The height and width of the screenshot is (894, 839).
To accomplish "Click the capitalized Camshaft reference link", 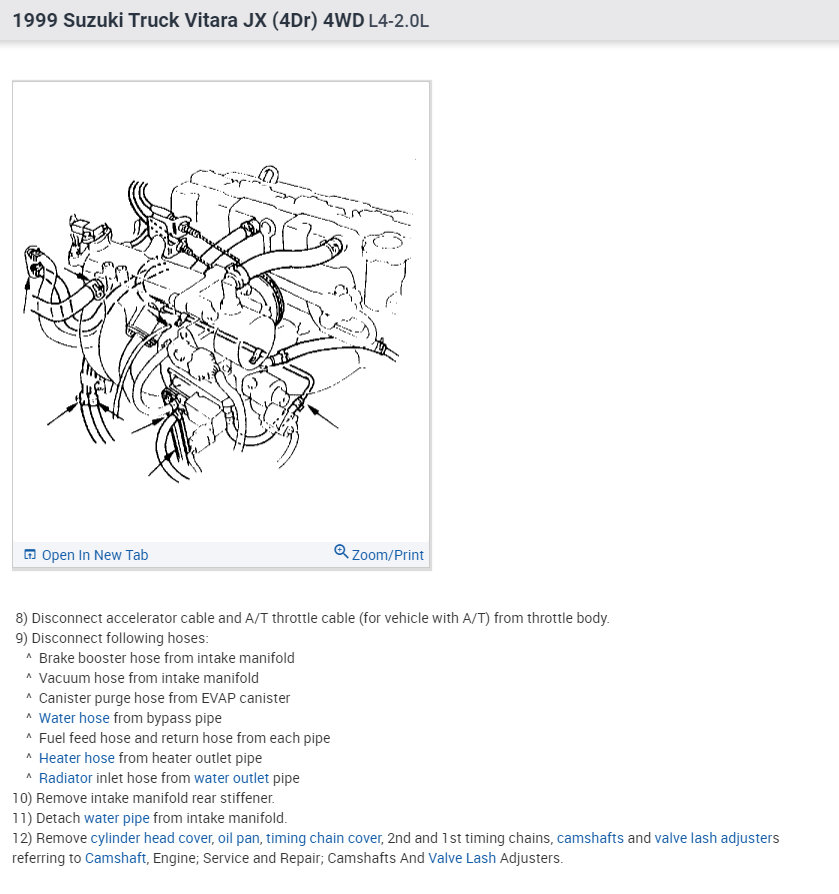I will 116,858.
